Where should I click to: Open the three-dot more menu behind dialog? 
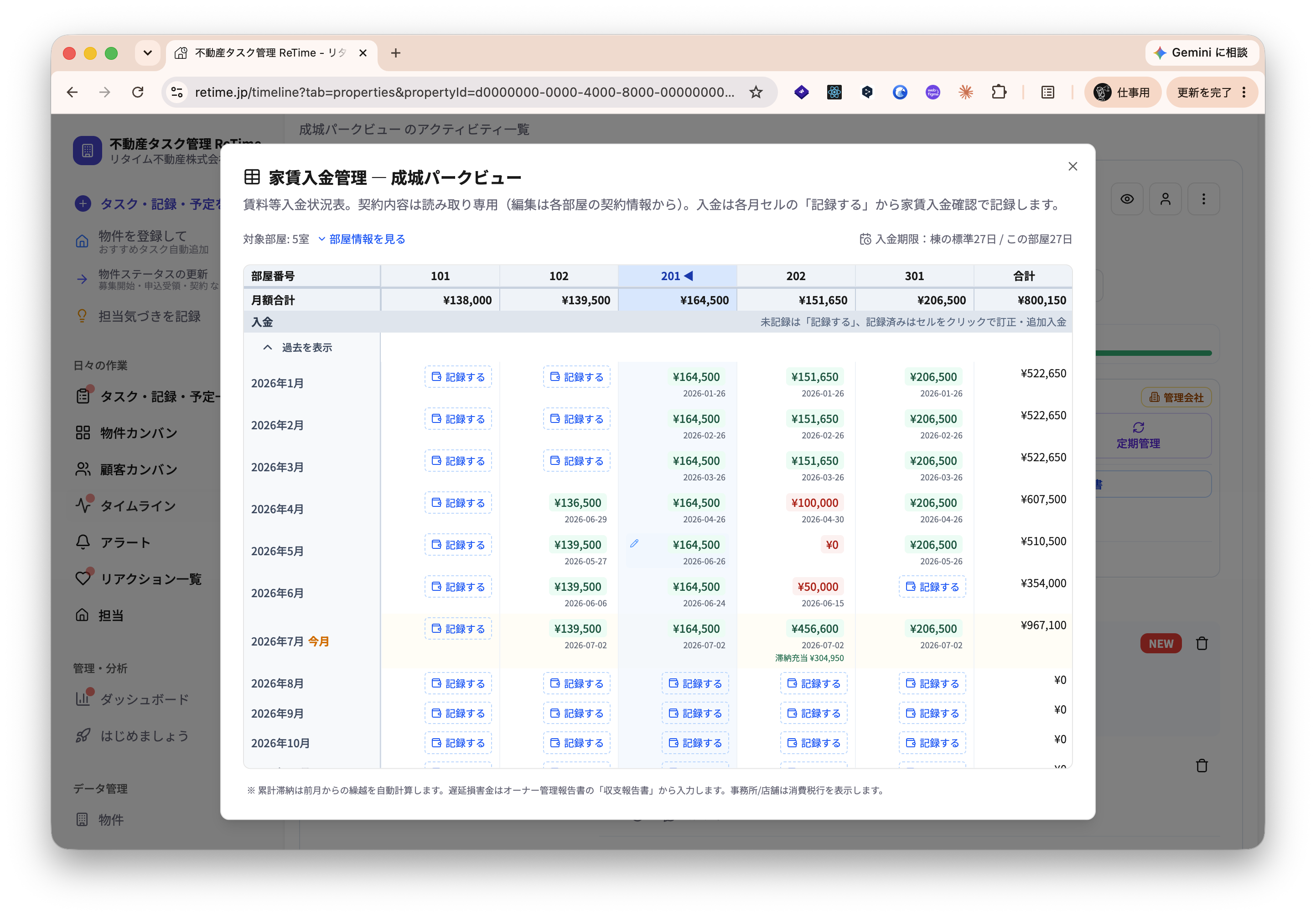1204,199
